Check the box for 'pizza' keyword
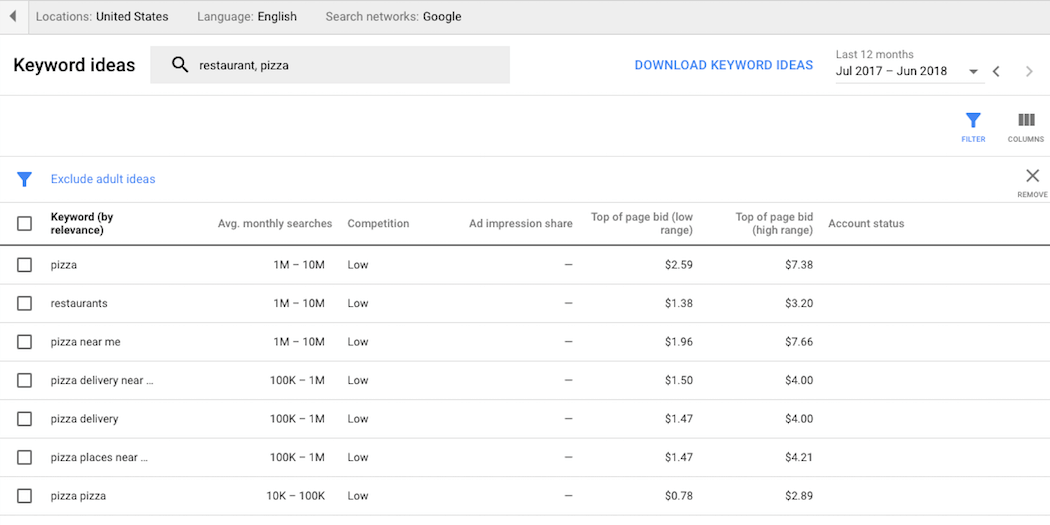The width and height of the screenshot is (1050, 525). pos(25,265)
